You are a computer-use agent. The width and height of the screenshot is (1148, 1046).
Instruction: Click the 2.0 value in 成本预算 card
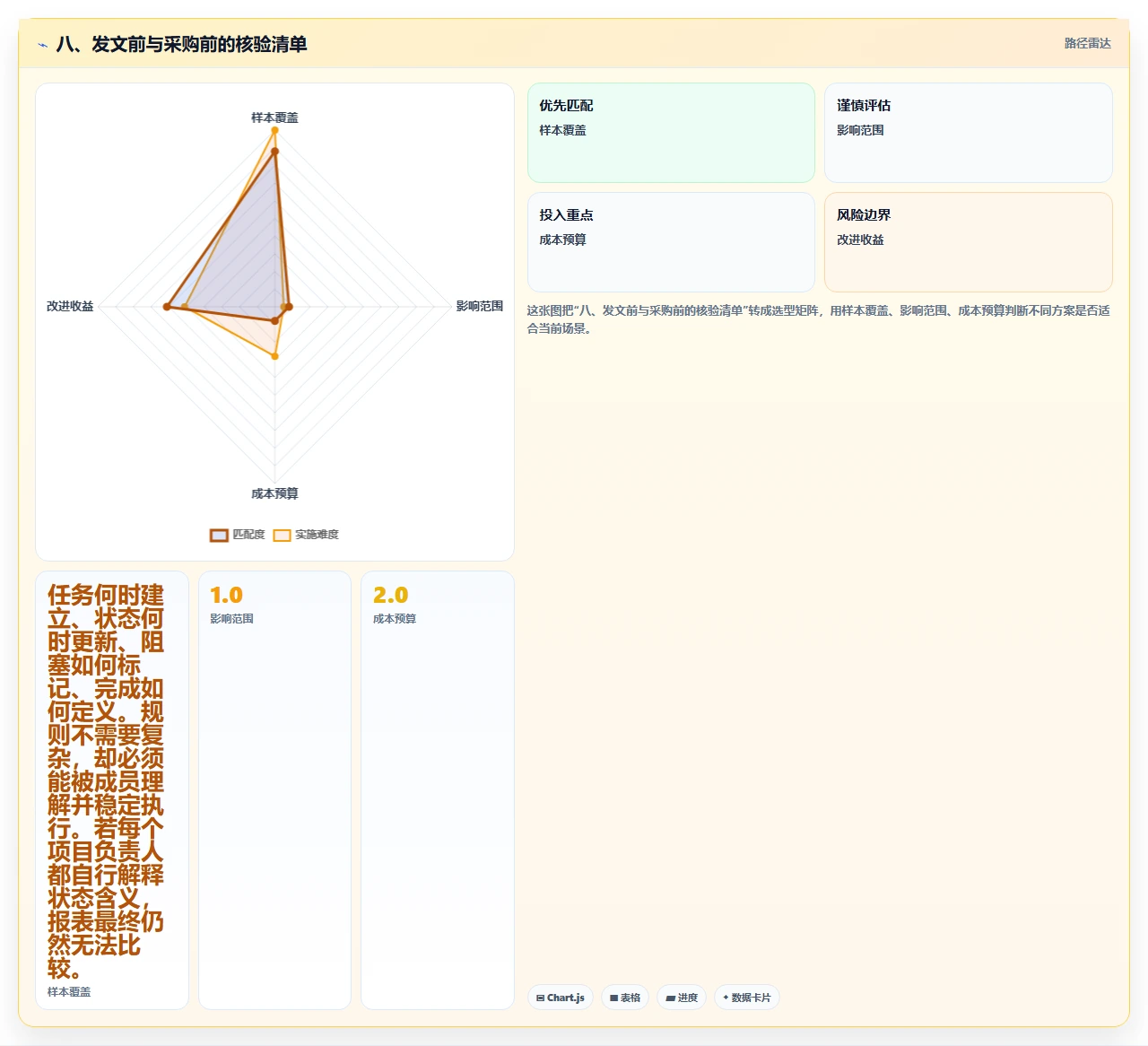coord(390,595)
